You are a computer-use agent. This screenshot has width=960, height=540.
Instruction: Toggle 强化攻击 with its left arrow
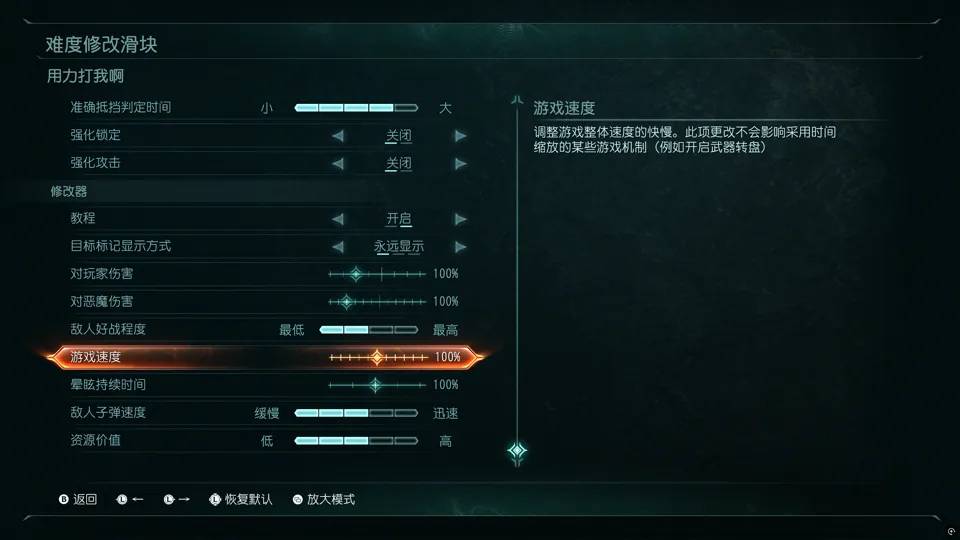[338, 163]
